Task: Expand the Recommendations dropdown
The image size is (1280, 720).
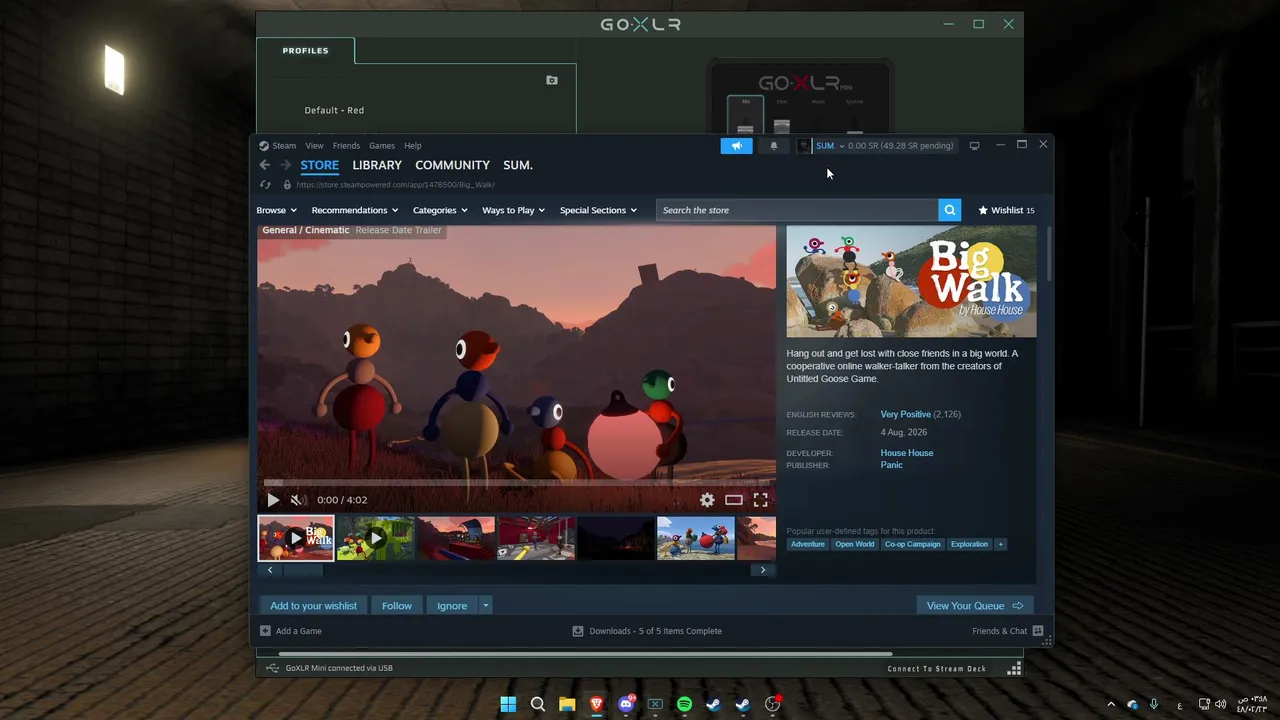Action: click(x=355, y=210)
